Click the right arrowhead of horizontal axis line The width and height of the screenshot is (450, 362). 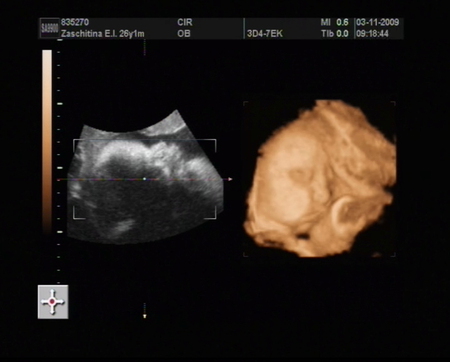click(230, 179)
